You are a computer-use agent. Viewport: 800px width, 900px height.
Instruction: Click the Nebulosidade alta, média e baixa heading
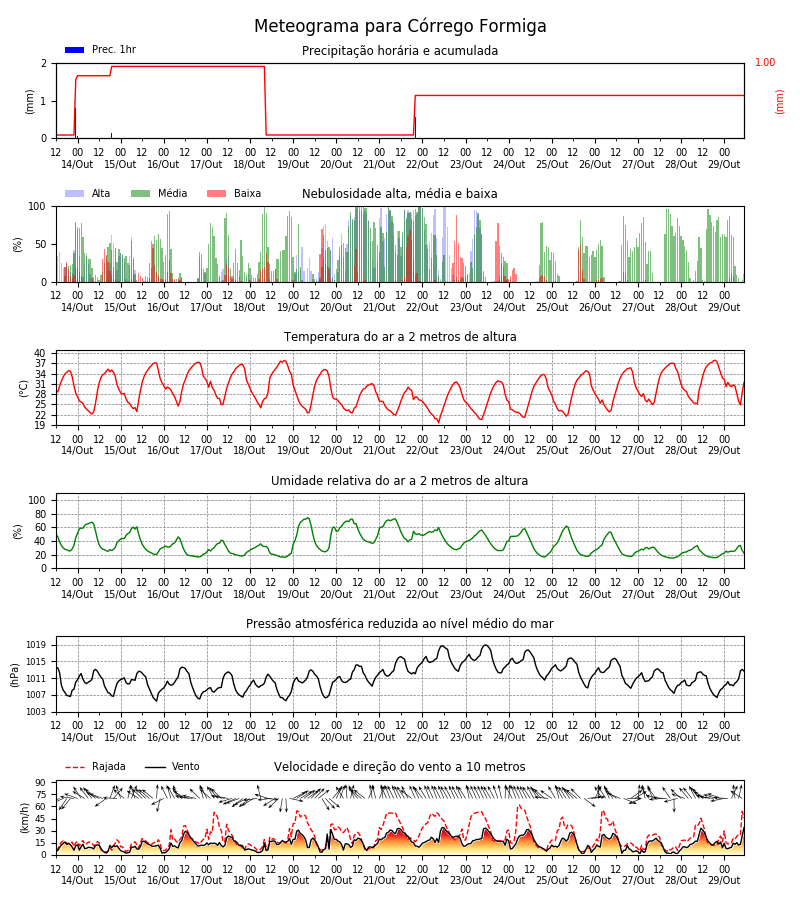click(400, 194)
